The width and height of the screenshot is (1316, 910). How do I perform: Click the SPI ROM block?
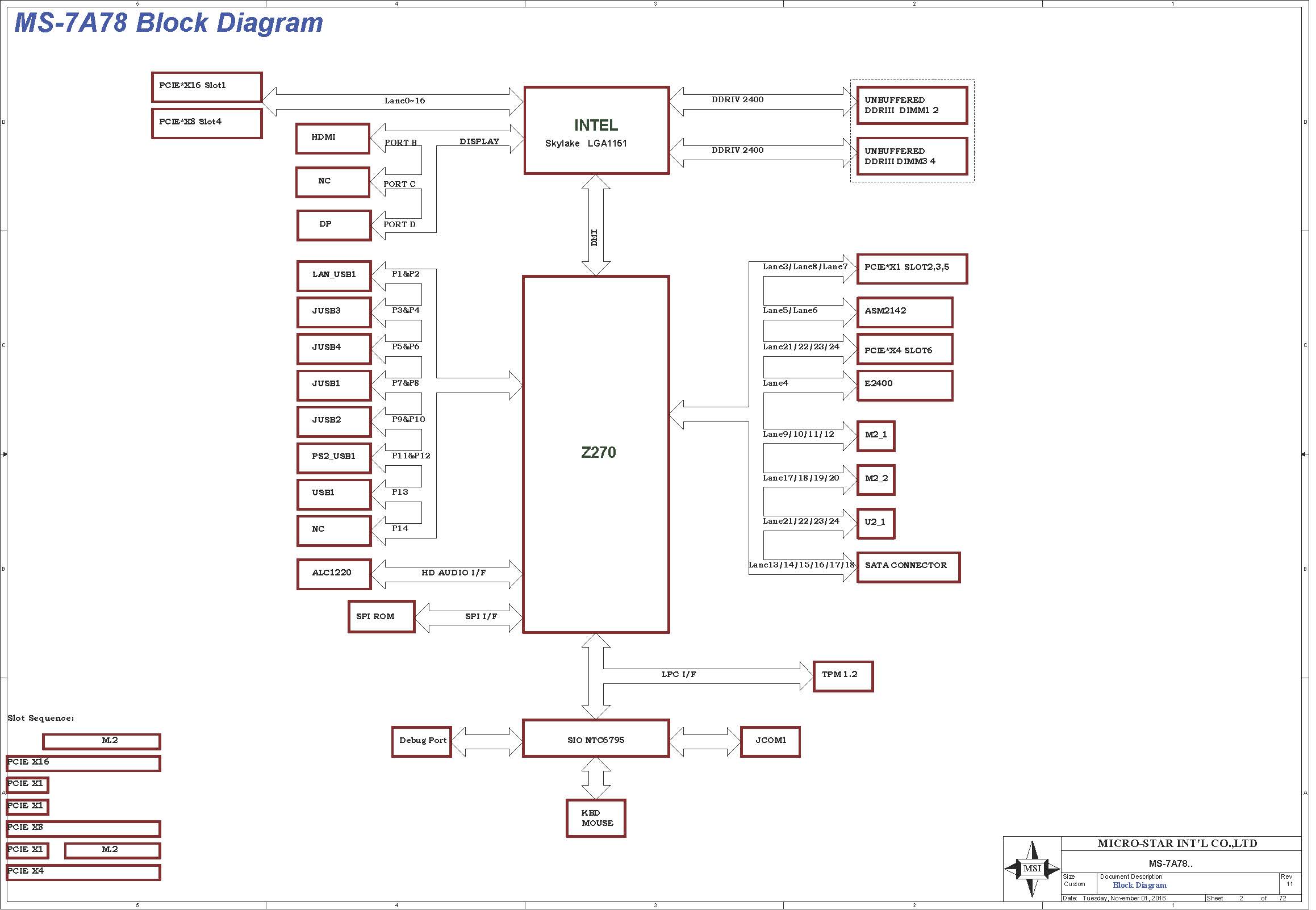pyautogui.click(x=382, y=616)
